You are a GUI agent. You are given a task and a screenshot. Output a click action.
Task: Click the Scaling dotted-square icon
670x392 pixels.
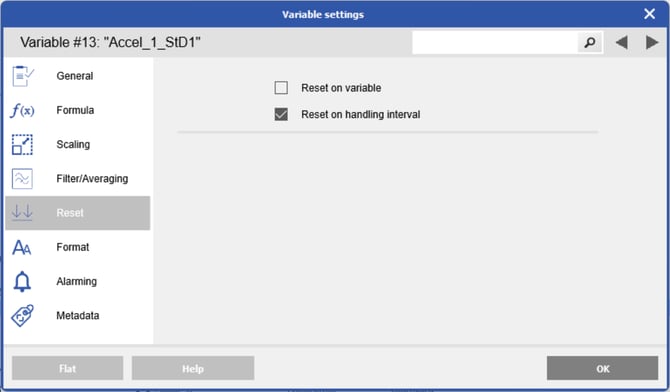22,144
